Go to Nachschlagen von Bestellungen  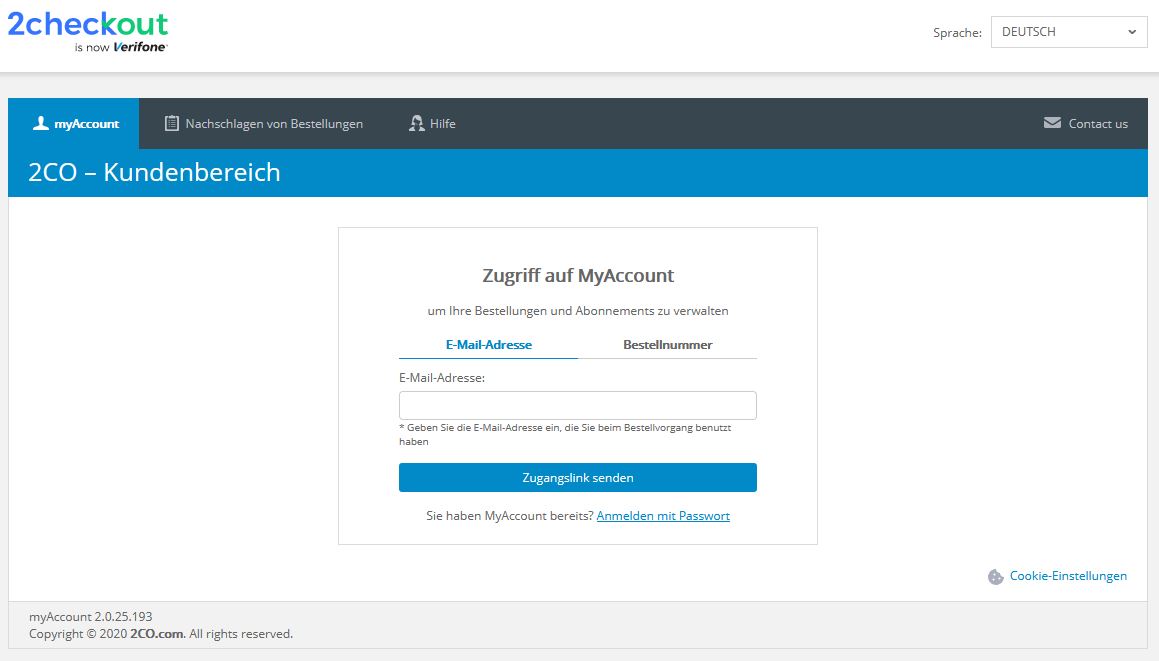tap(274, 124)
